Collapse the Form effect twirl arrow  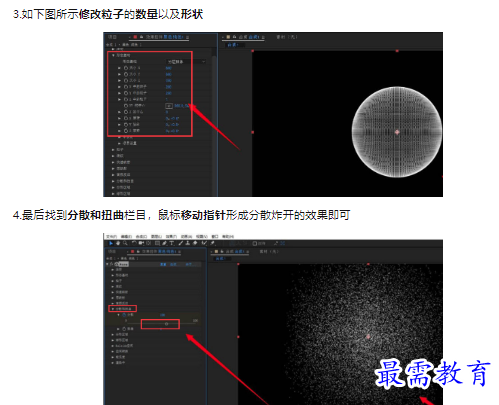click(x=107, y=264)
